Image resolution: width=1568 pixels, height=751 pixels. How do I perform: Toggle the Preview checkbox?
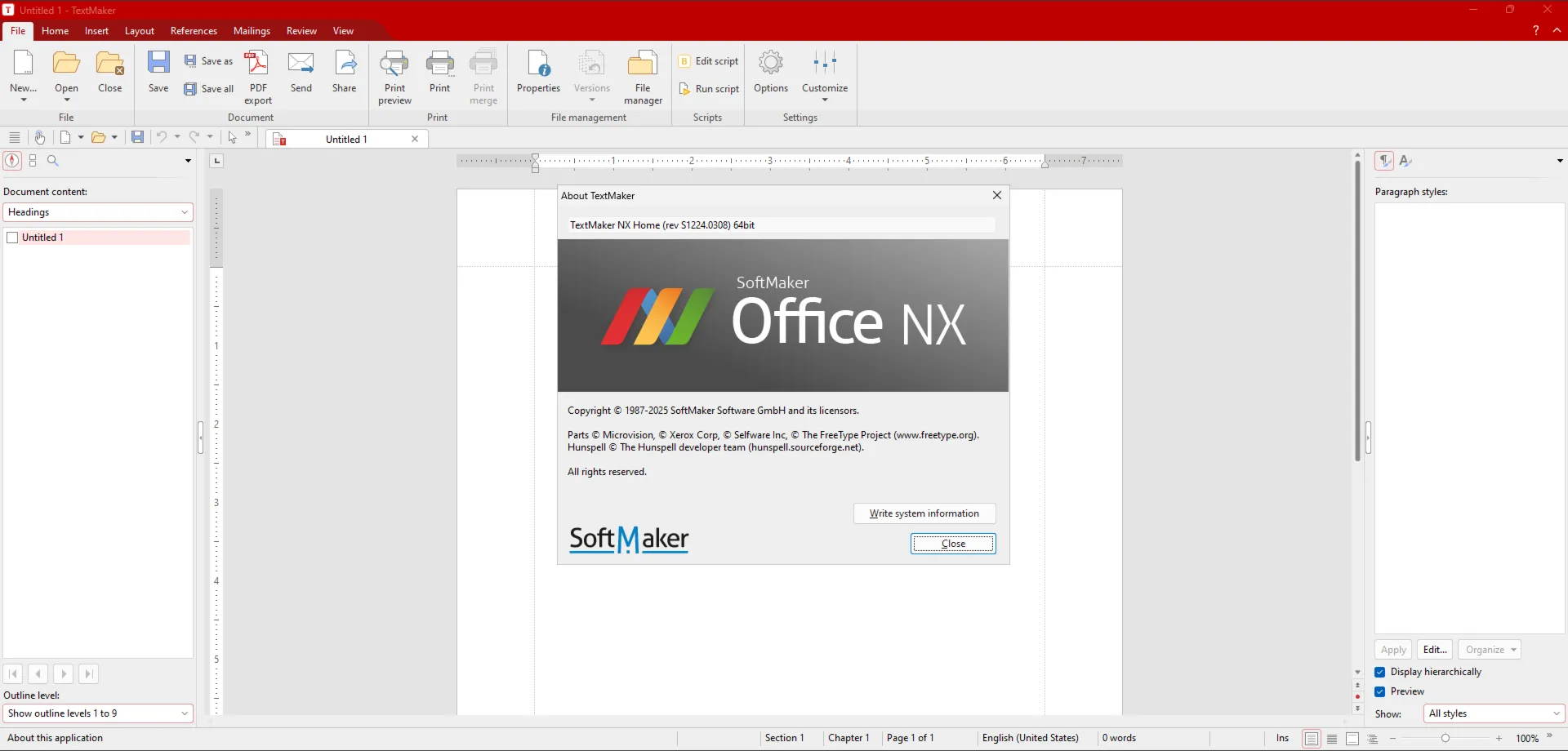point(1380,691)
